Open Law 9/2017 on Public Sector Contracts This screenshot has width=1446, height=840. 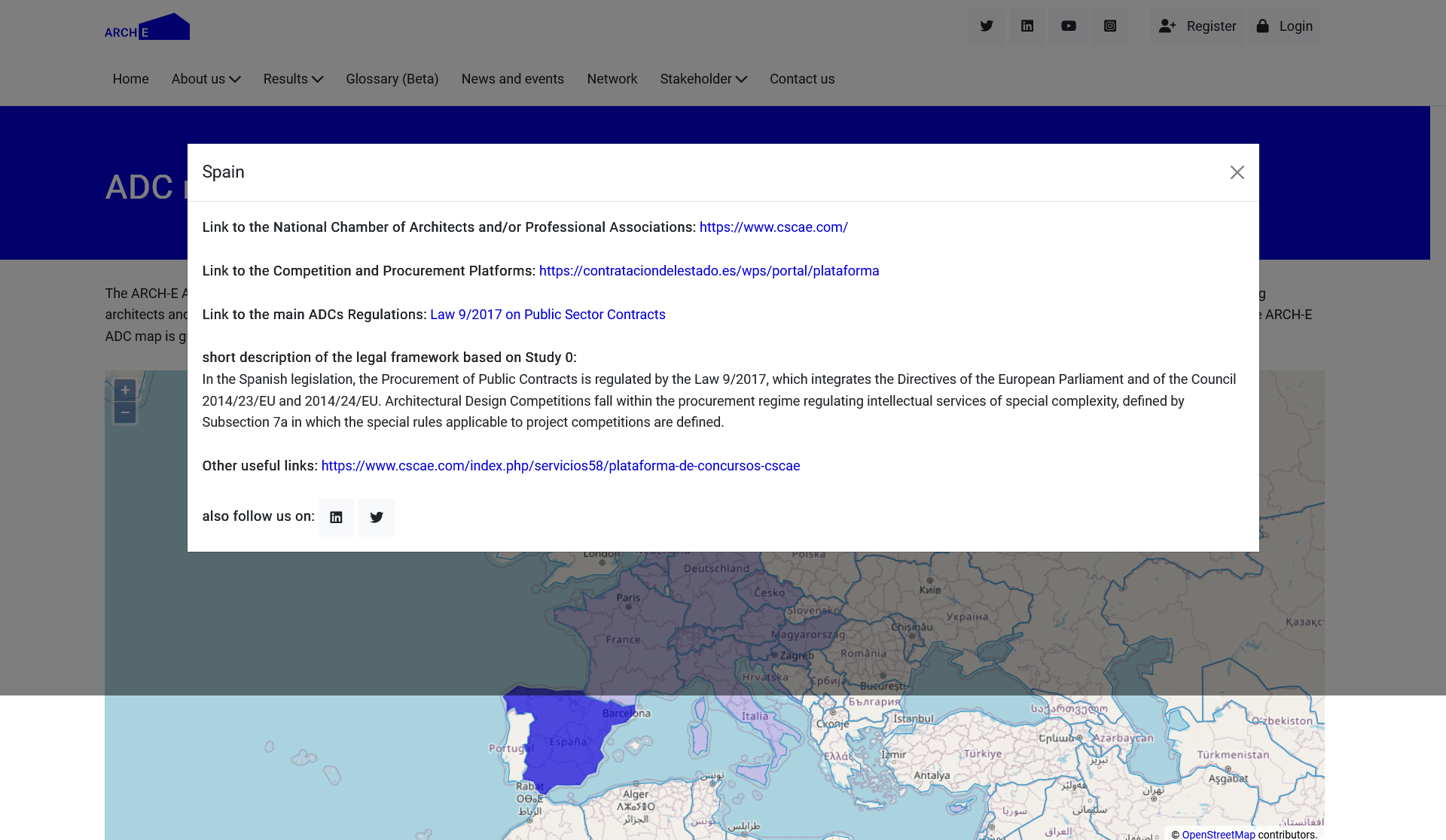point(548,315)
